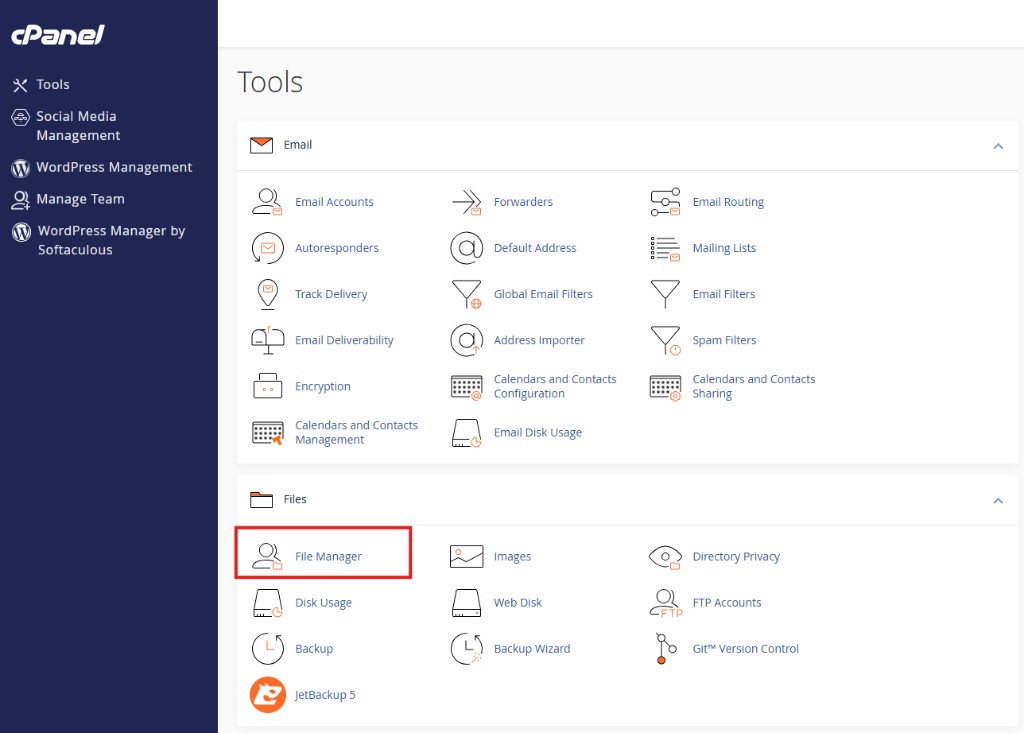Open the Images link
This screenshot has width=1024, height=733.
[x=512, y=557]
